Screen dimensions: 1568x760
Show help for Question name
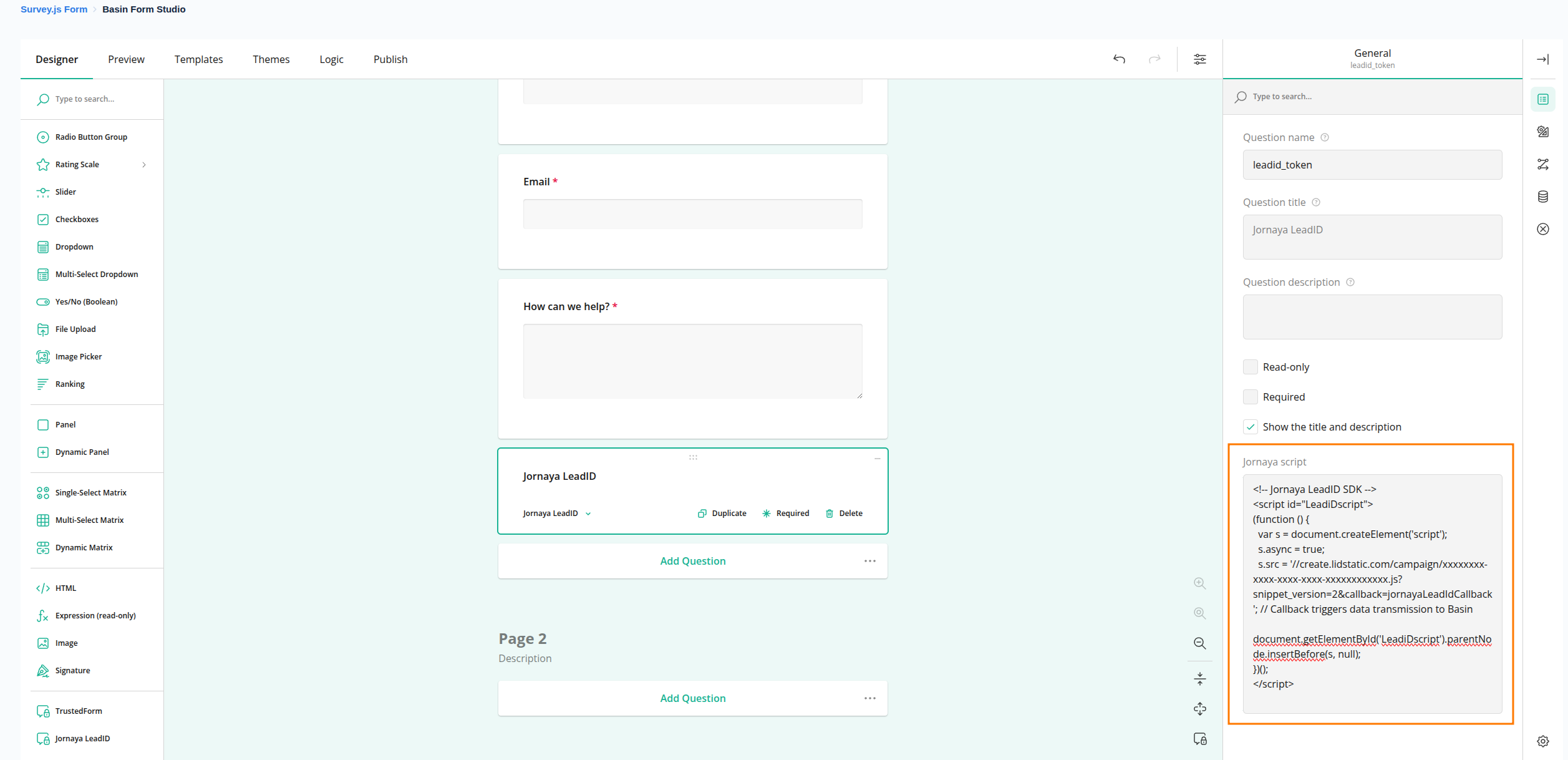coord(1325,137)
